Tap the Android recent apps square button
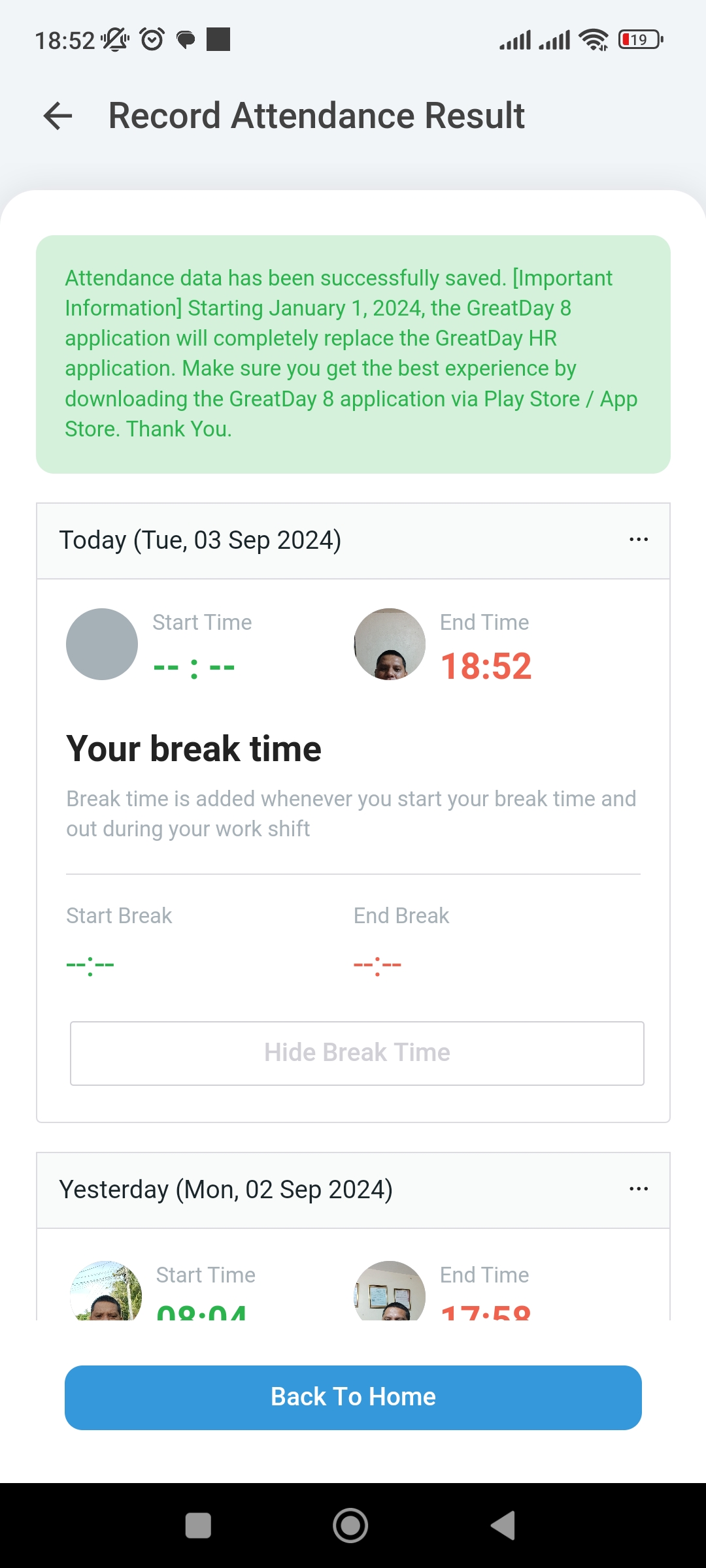Image resolution: width=706 pixels, height=1568 pixels. [x=198, y=1526]
